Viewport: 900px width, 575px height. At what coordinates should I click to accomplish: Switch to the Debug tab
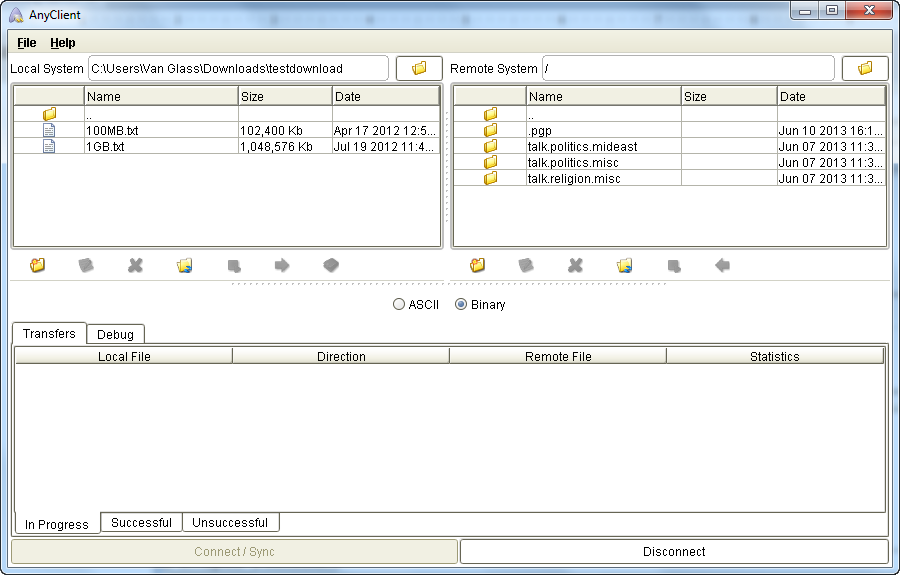coord(116,334)
